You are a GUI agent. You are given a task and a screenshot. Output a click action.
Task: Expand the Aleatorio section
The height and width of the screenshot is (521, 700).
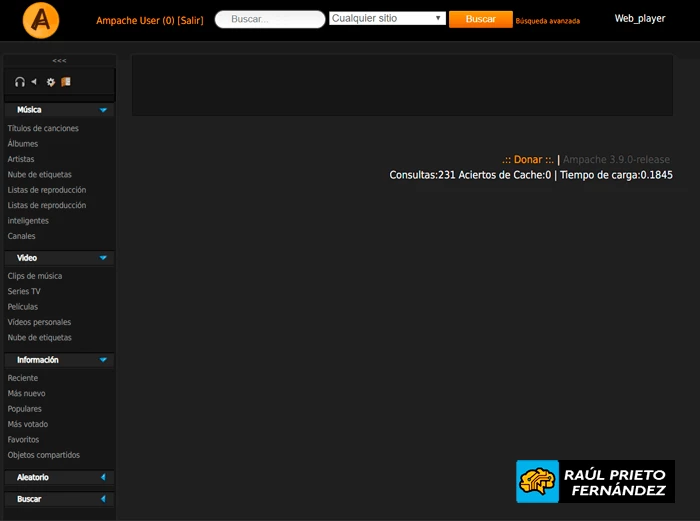coord(103,478)
